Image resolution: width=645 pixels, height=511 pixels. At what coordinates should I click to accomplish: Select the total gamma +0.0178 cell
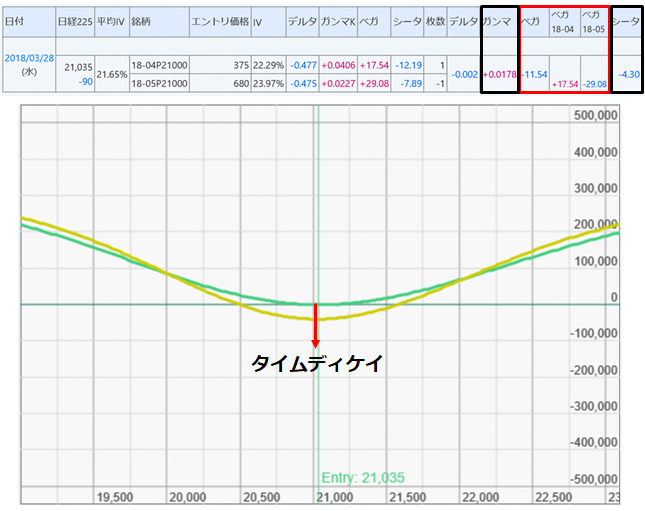[499, 74]
